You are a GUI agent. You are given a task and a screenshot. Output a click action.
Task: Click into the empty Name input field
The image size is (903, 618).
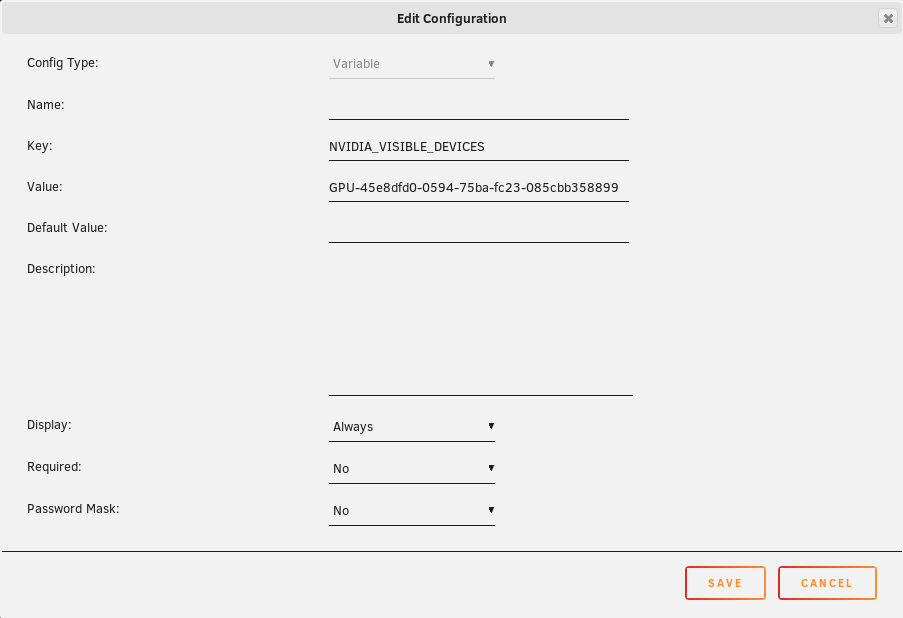click(478, 106)
